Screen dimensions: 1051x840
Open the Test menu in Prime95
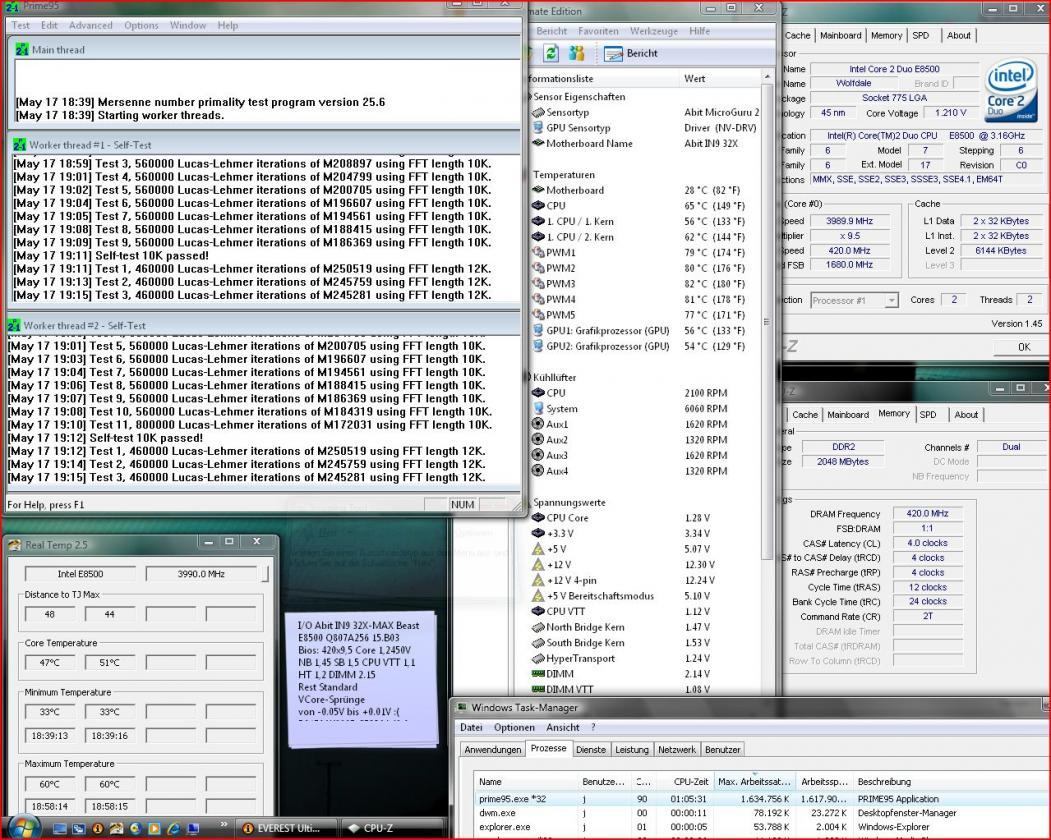click(21, 25)
